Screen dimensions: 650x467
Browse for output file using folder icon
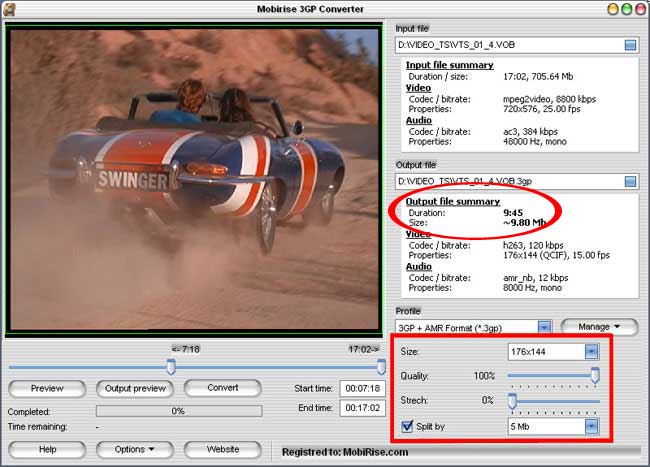[x=630, y=181]
